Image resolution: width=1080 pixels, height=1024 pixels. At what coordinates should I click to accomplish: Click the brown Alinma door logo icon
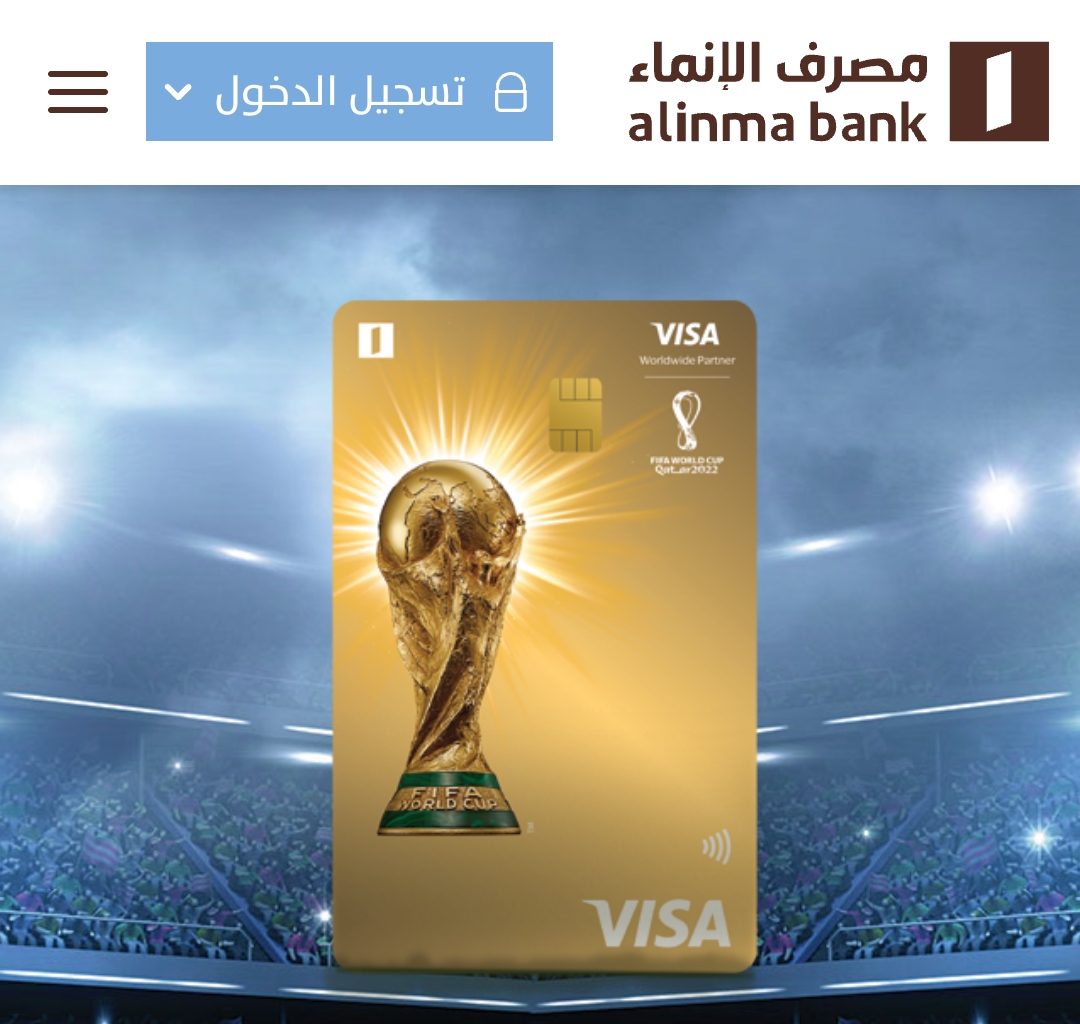tap(999, 92)
